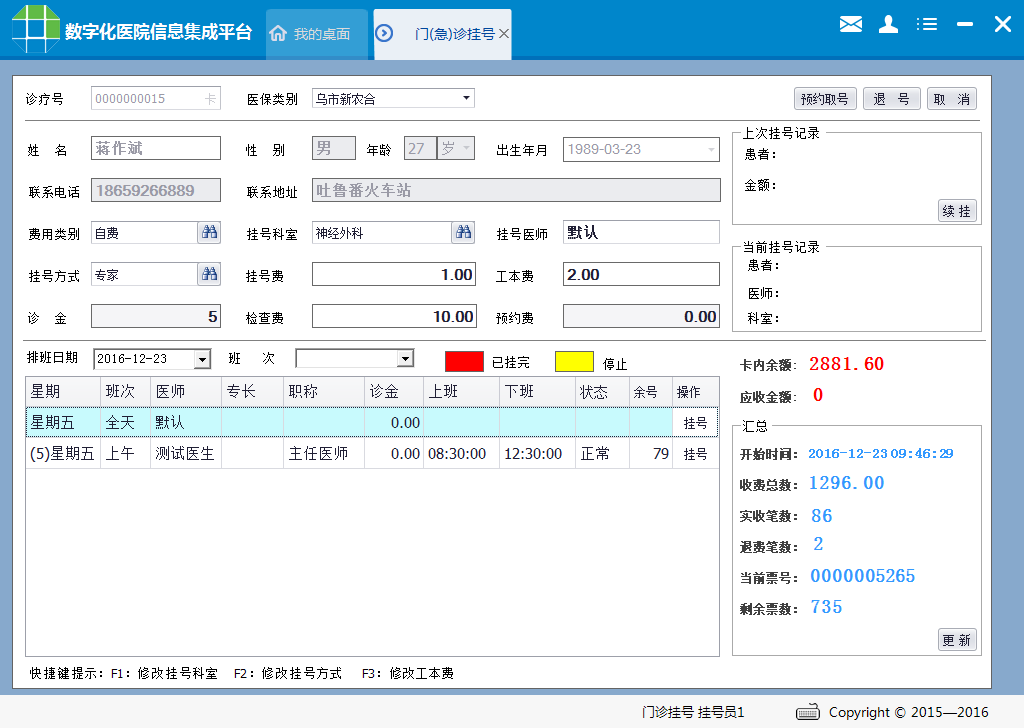Open the 排班日期 date dropdown
Image resolution: width=1024 pixels, height=728 pixels.
(x=200, y=359)
